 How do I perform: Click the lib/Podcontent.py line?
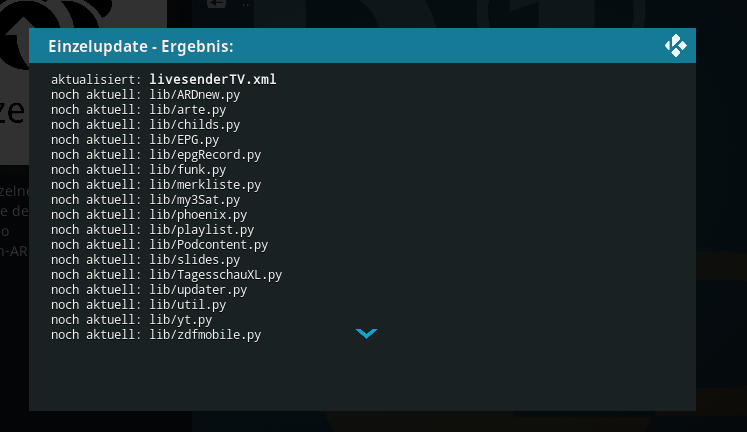point(160,245)
